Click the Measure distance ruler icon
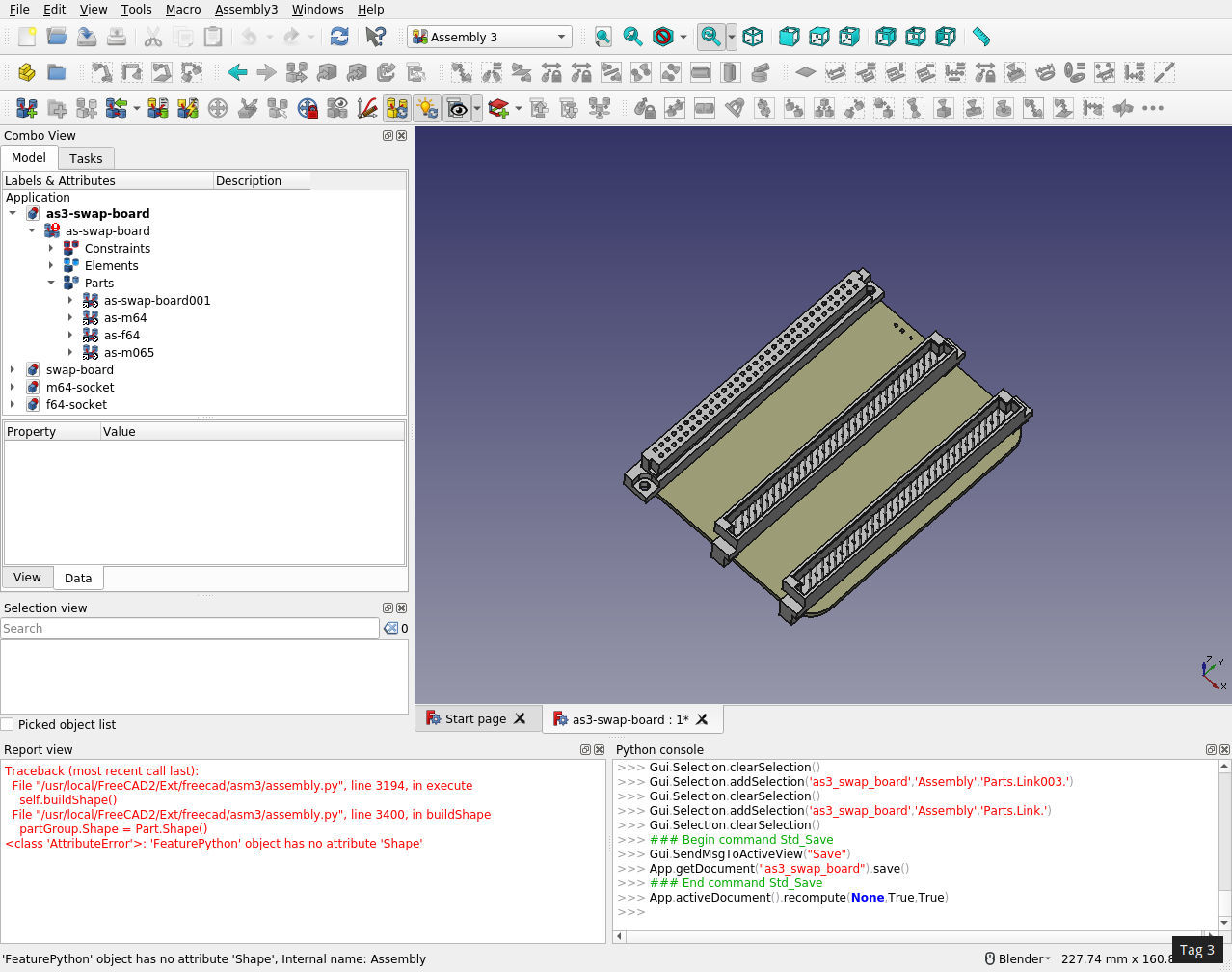The image size is (1232, 972). coord(981,37)
